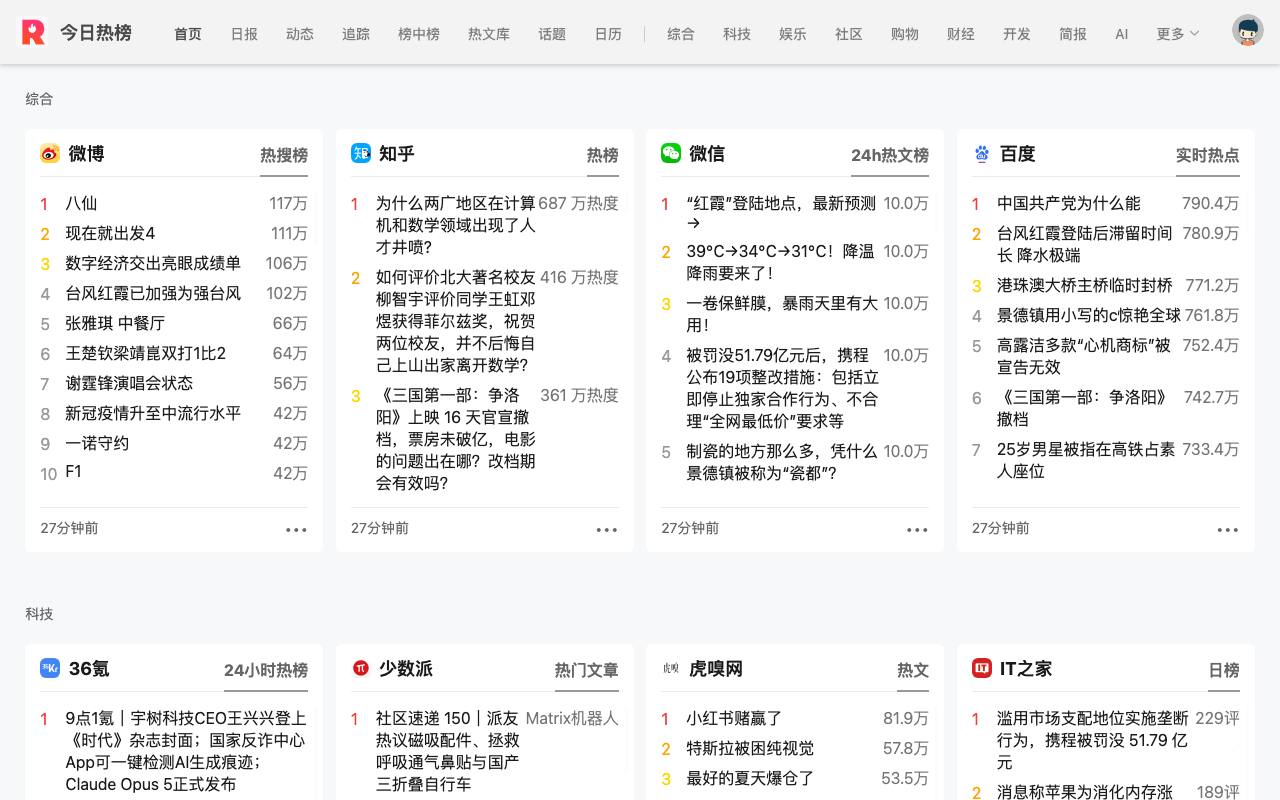
Task: Open Zhihu question about 北大著名校友柳智宇
Action: point(456,321)
